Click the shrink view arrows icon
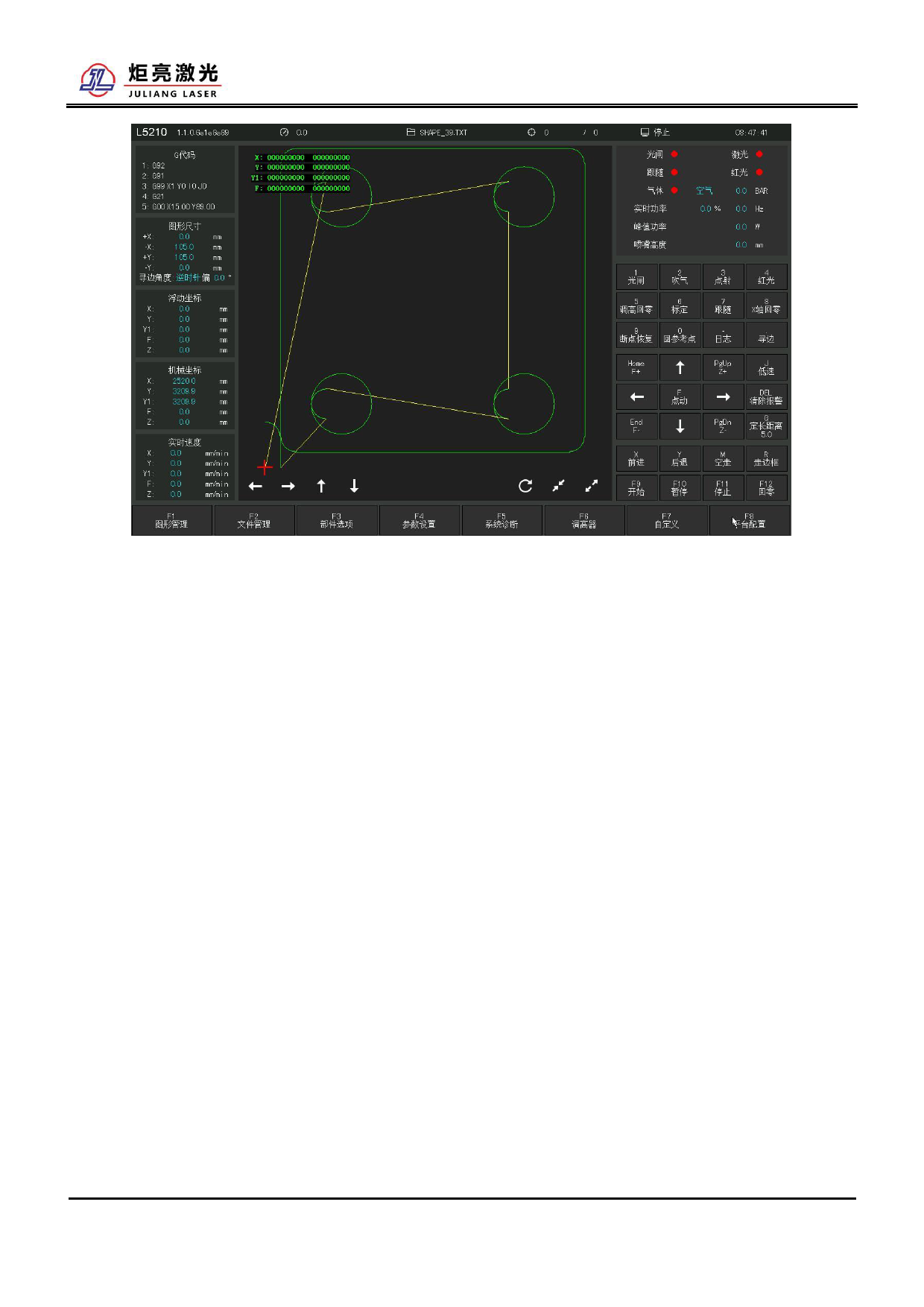This screenshot has width=924, height=1307. click(x=558, y=486)
